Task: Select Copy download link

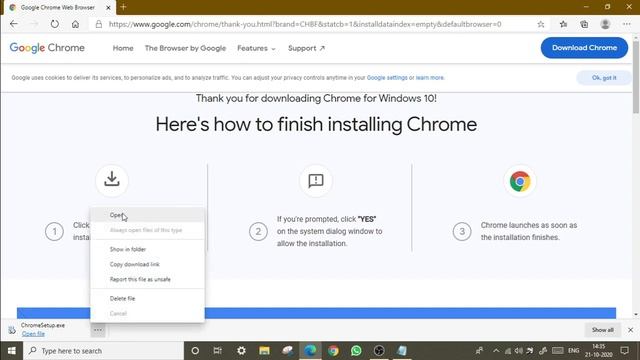Action: pyautogui.click(x=147, y=264)
